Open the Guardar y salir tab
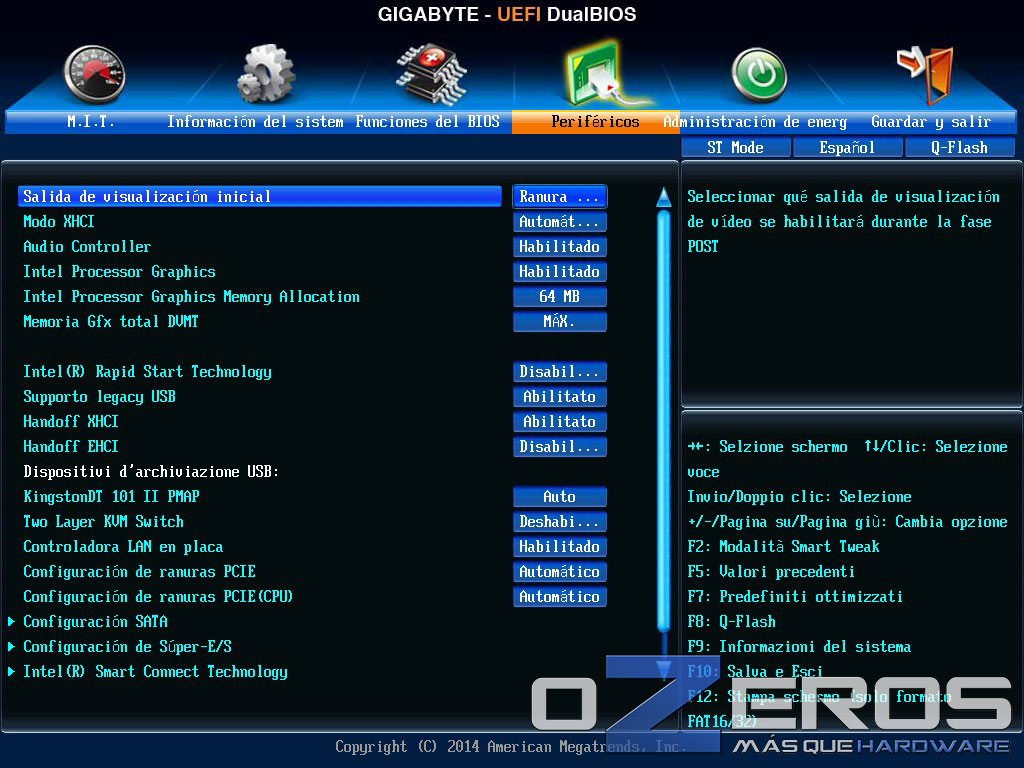 click(931, 121)
